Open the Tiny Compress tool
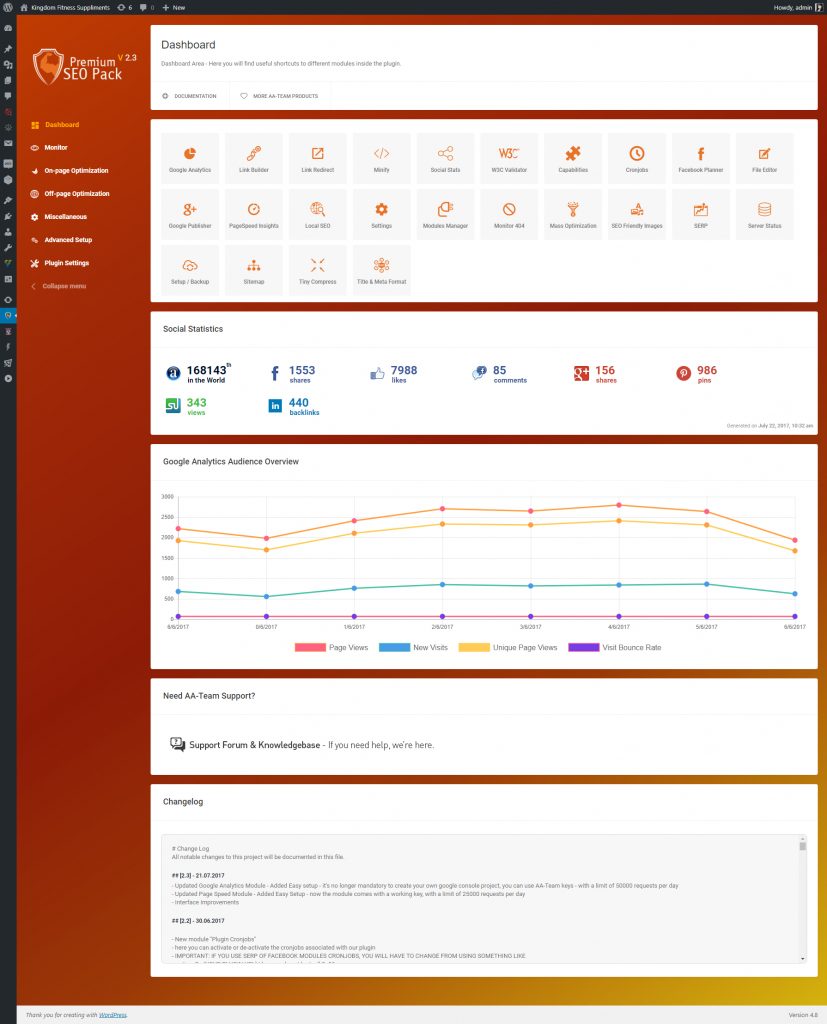 coord(317,268)
